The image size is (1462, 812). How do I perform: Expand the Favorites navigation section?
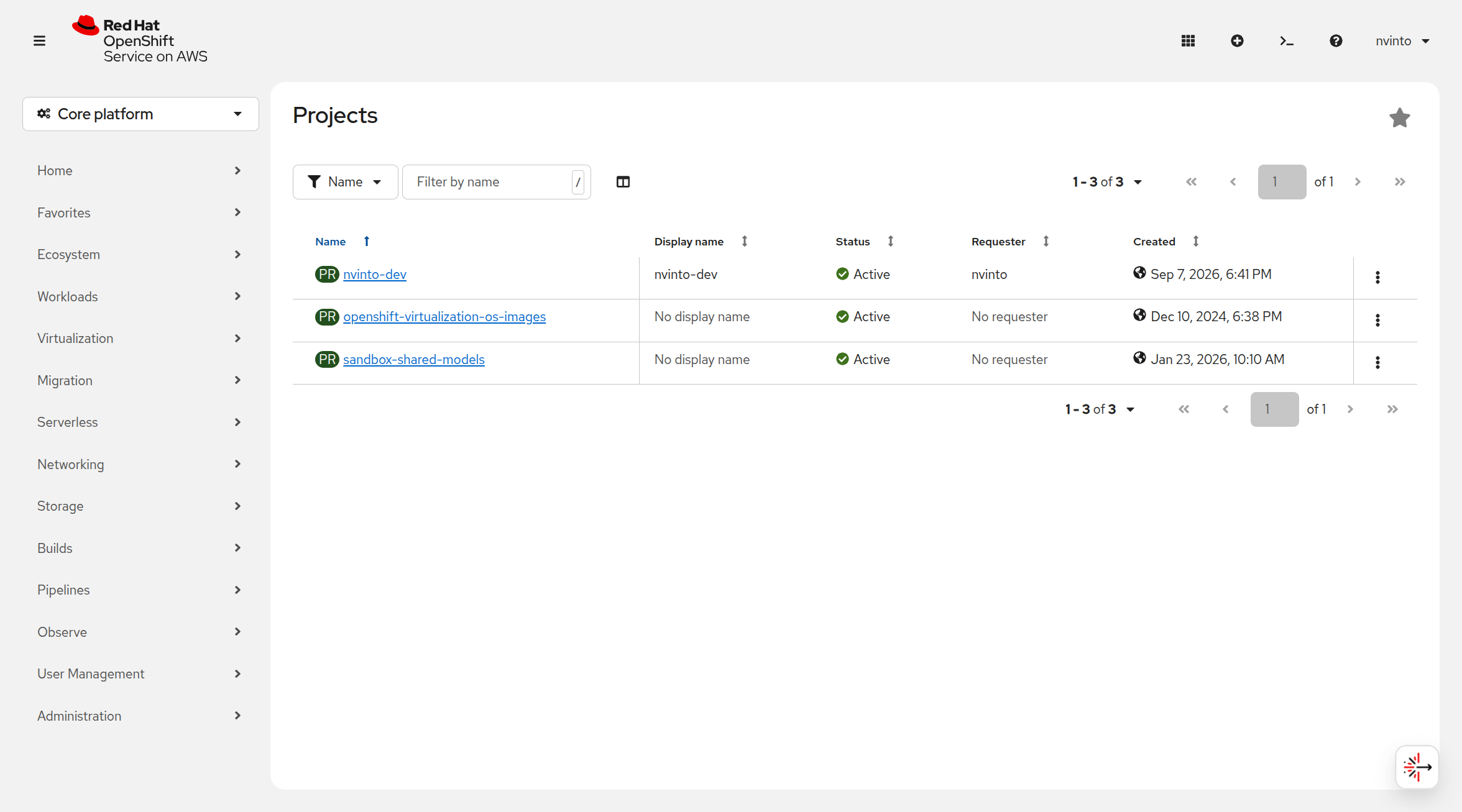coord(139,212)
